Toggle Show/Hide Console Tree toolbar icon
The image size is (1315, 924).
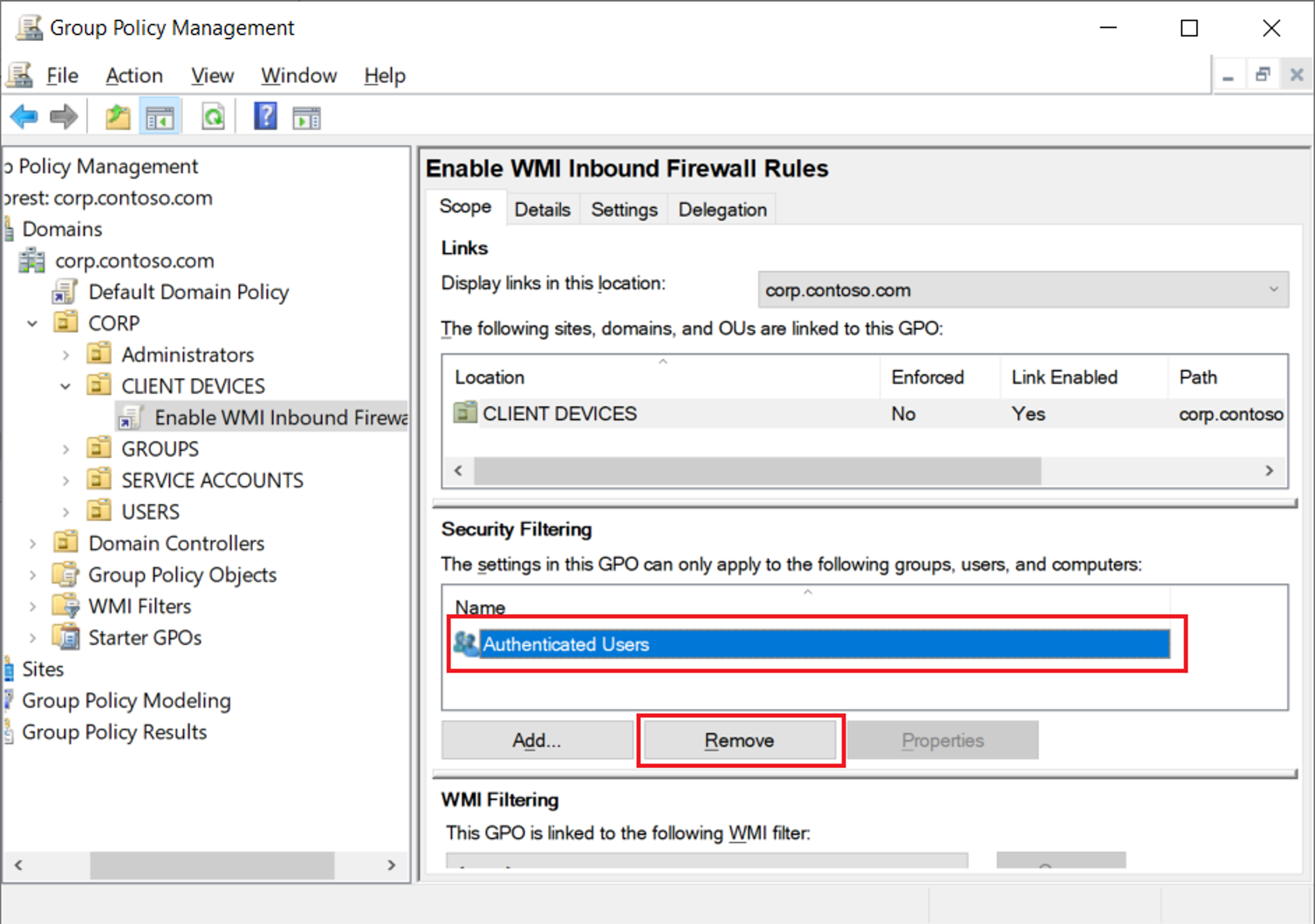tap(160, 117)
